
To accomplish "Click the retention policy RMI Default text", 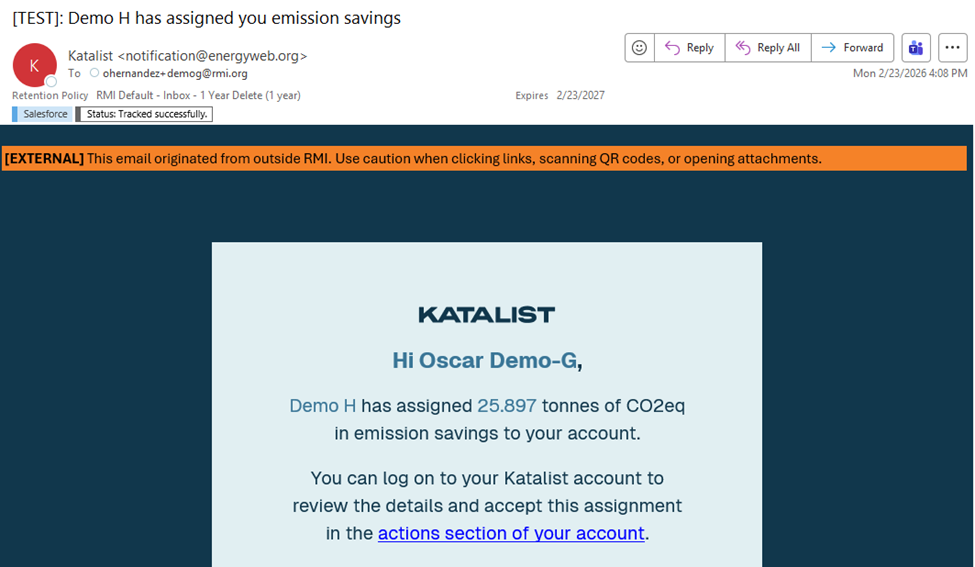I will coord(198,96).
